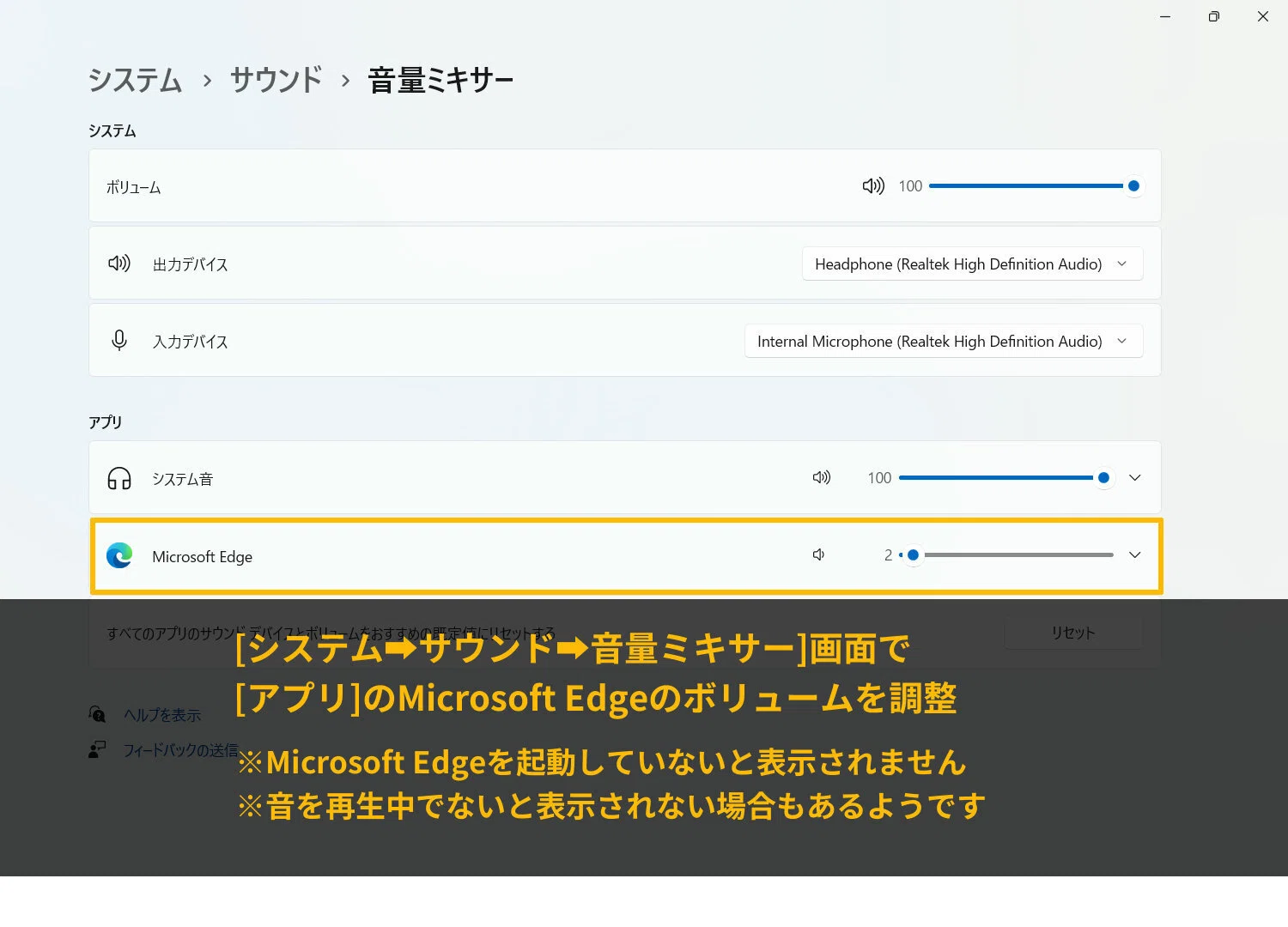The image size is (1288, 927).
Task: Open the フィードバックの送信 link
Action: [180, 750]
